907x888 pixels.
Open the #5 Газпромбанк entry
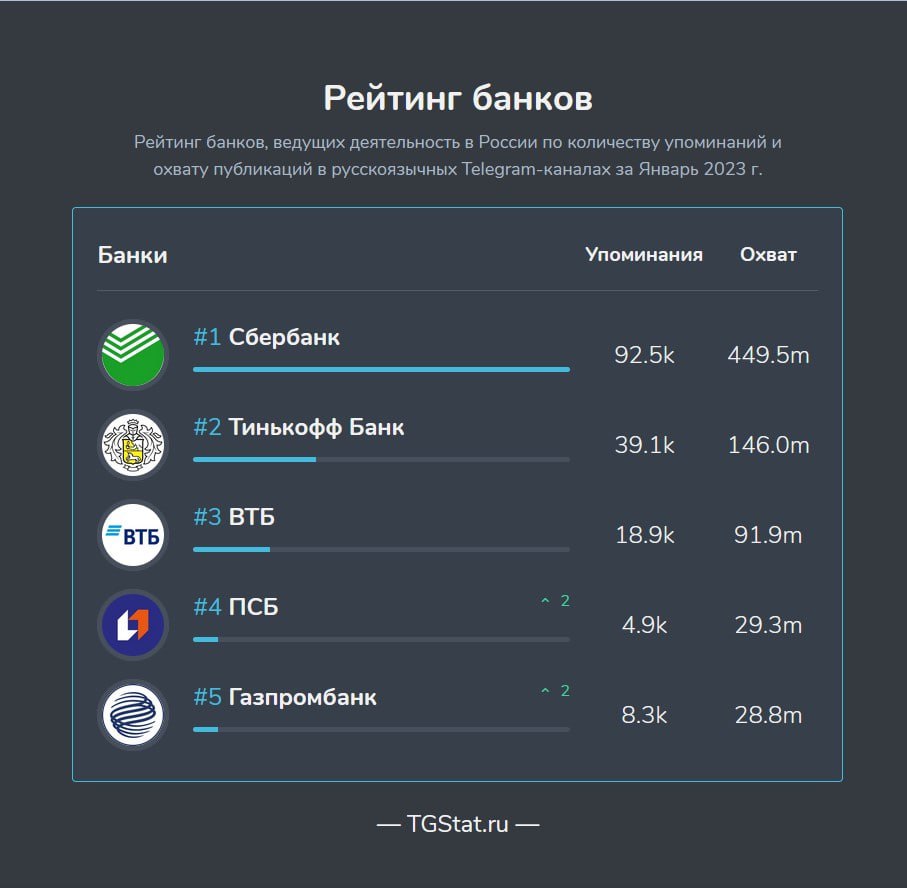pyautogui.click(x=285, y=697)
